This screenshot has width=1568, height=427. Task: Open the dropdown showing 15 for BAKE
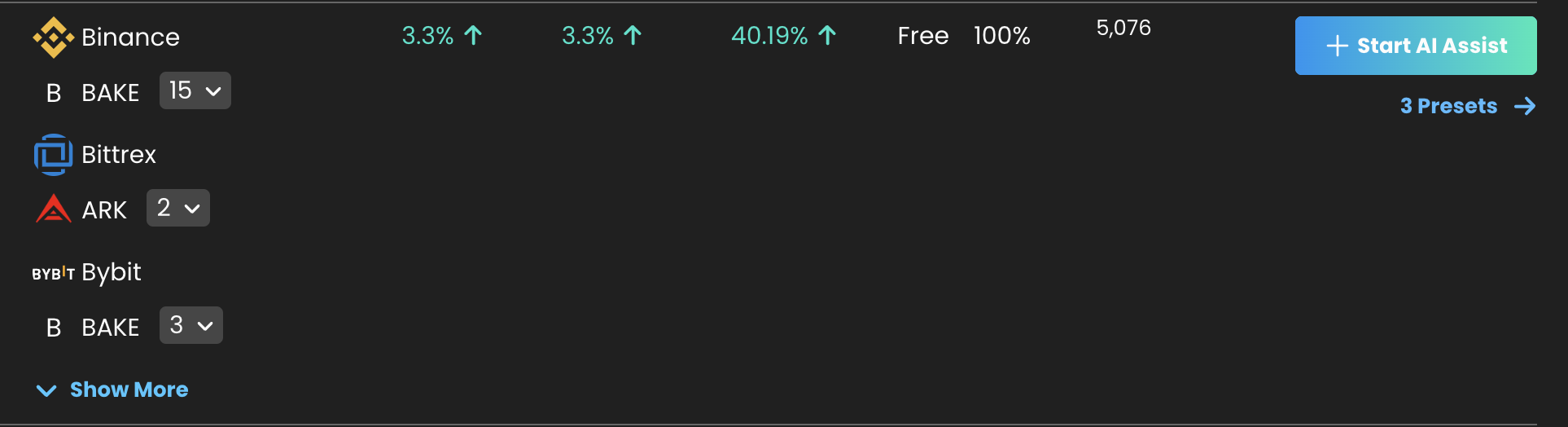point(195,90)
